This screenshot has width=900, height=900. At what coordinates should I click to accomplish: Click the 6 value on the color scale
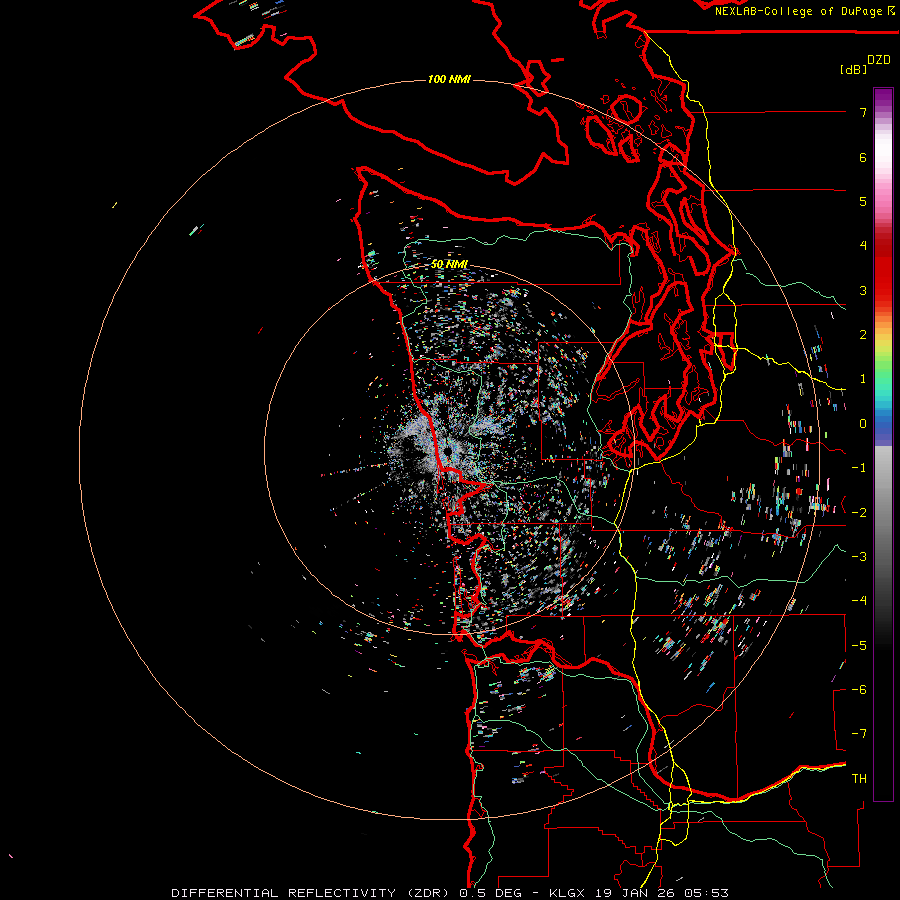pos(863,157)
